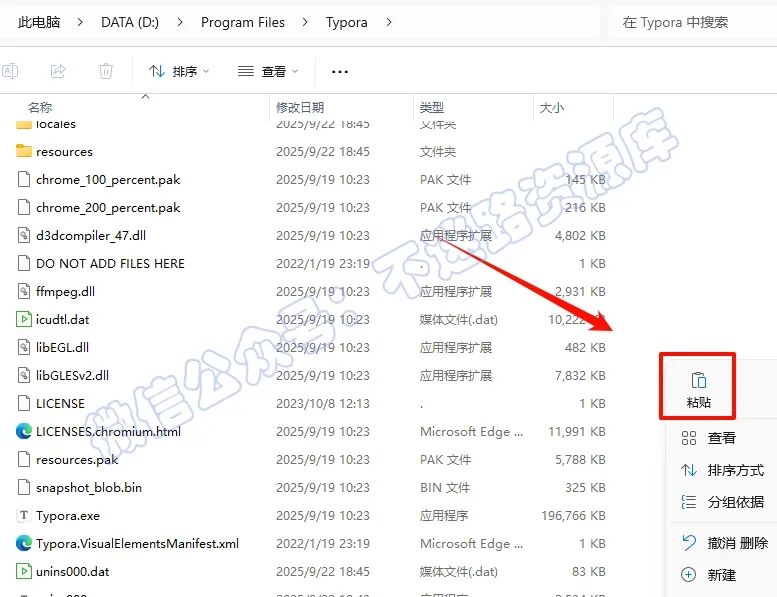Screen dimensions: 777x597
Task: Select LICENSE file icon
Action: pyautogui.click(x=24, y=403)
